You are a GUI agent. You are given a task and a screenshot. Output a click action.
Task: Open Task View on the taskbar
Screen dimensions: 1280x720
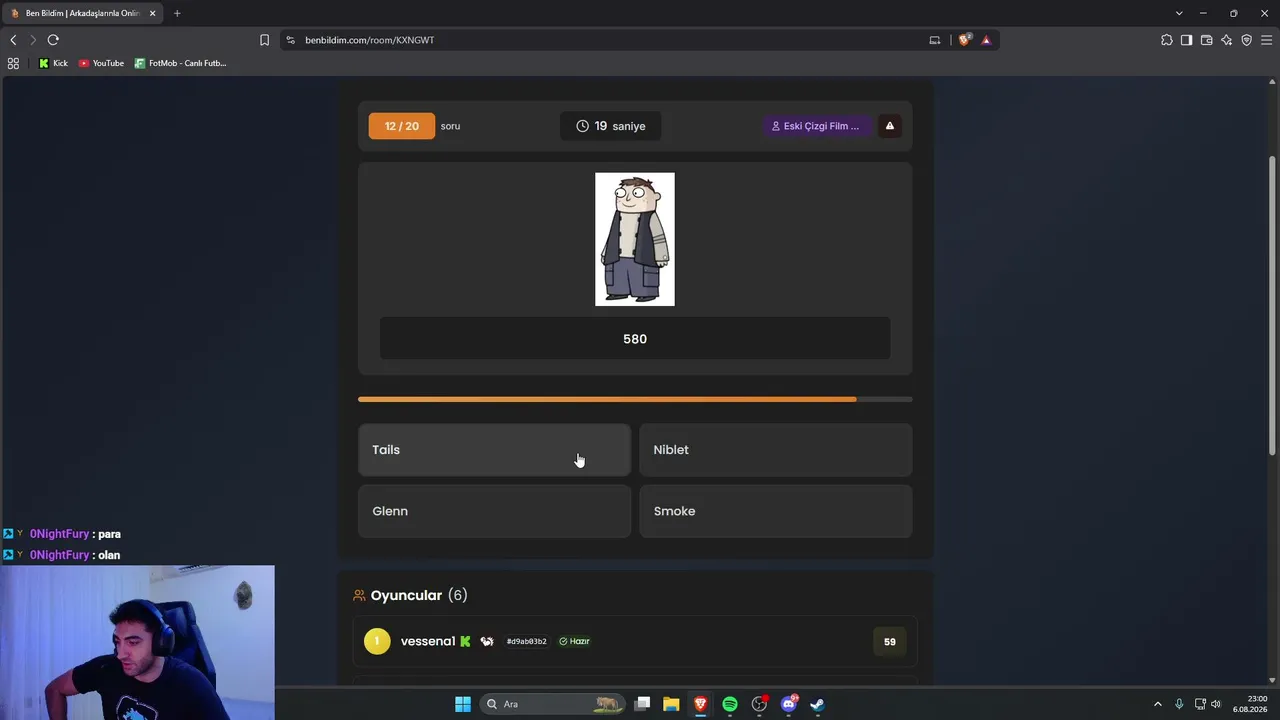(x=643, y=704)
